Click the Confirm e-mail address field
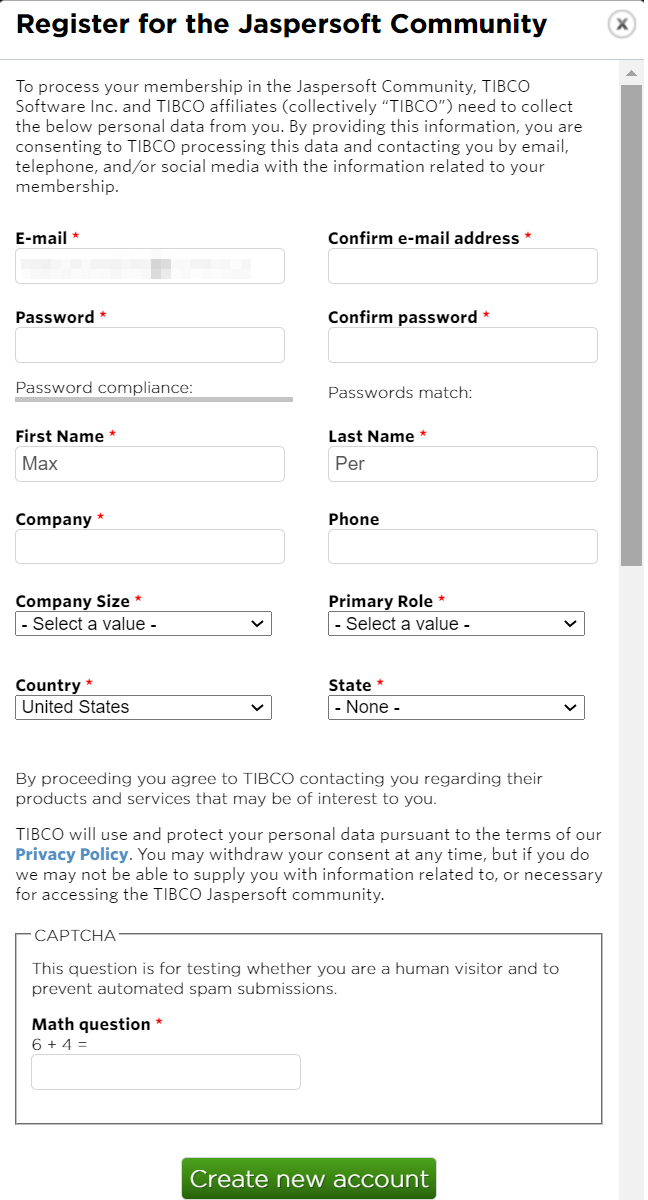Viewport: 648px width, 1200px height. click(463, 266)
